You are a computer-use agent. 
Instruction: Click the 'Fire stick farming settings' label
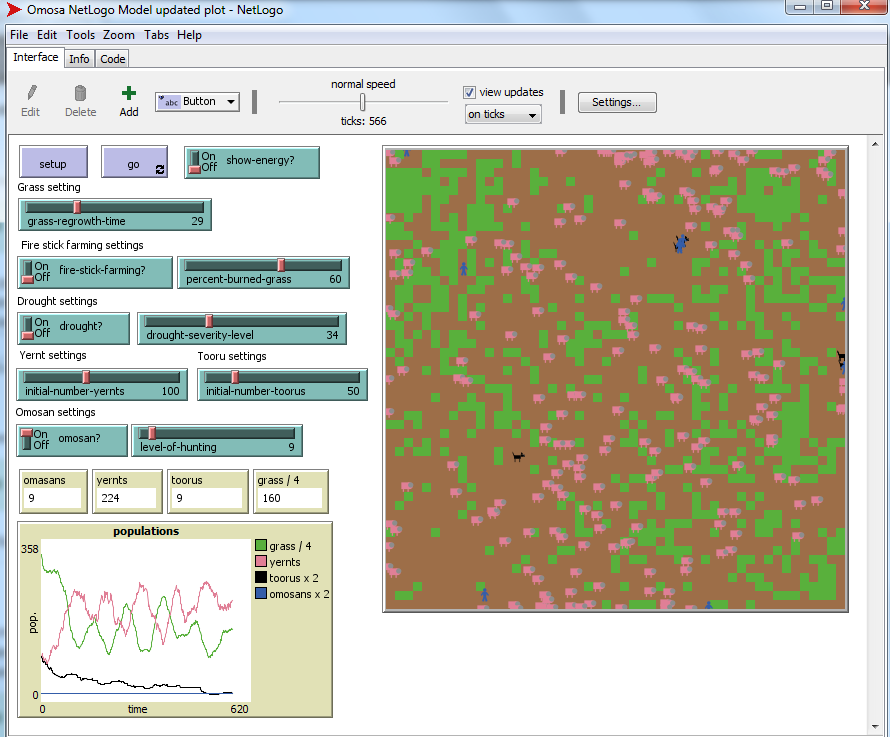tap(82, 245)
